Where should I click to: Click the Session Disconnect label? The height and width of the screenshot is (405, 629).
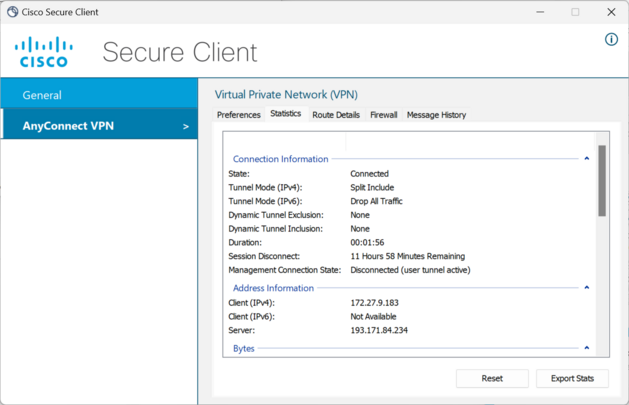(264, 256)
